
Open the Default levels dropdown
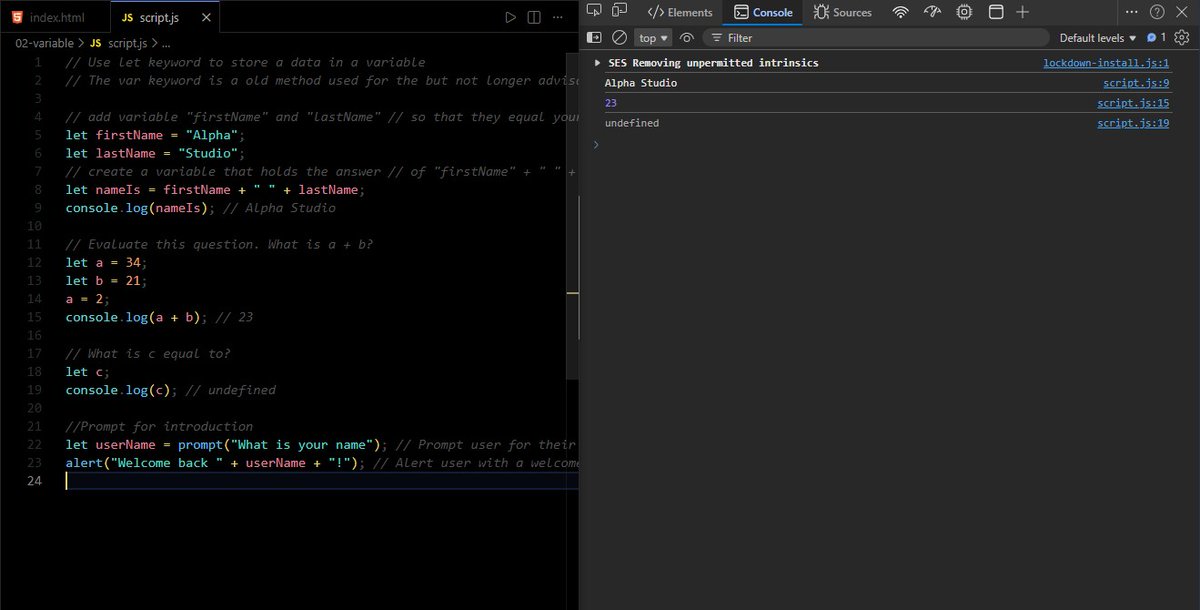point(1098,38)
